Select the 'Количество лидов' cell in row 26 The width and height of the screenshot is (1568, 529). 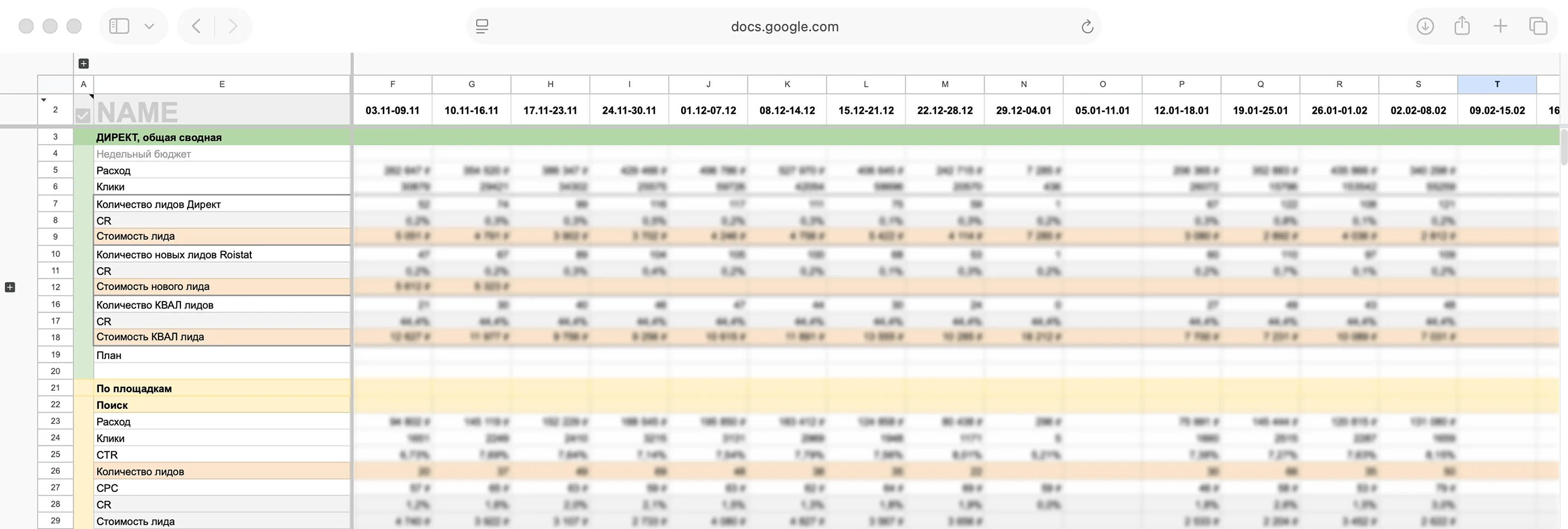click(221, 471)
